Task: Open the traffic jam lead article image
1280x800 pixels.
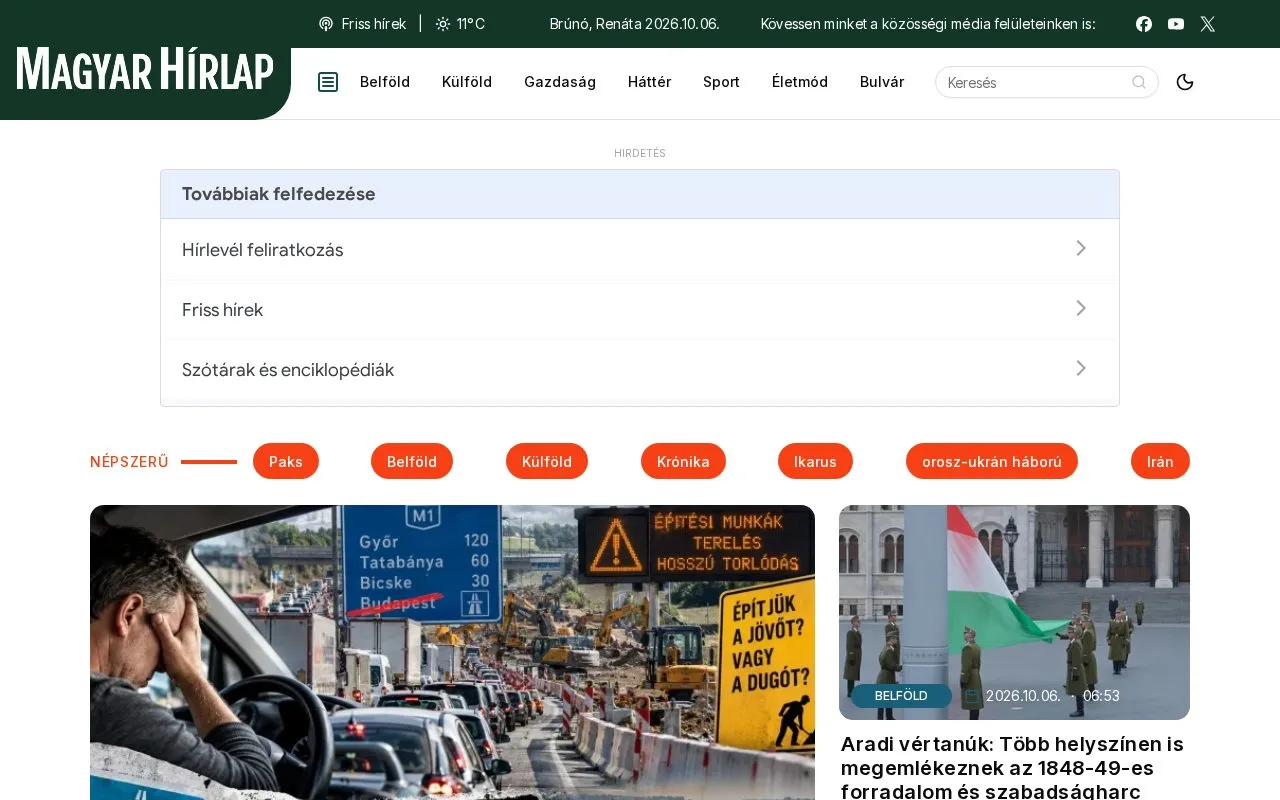Action: [452, 652]
